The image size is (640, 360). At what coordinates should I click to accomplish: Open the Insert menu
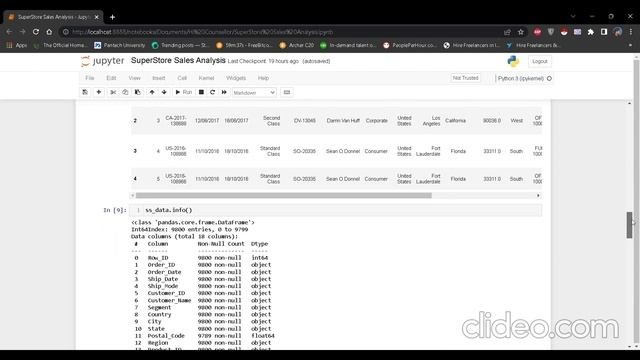point(159,78)
